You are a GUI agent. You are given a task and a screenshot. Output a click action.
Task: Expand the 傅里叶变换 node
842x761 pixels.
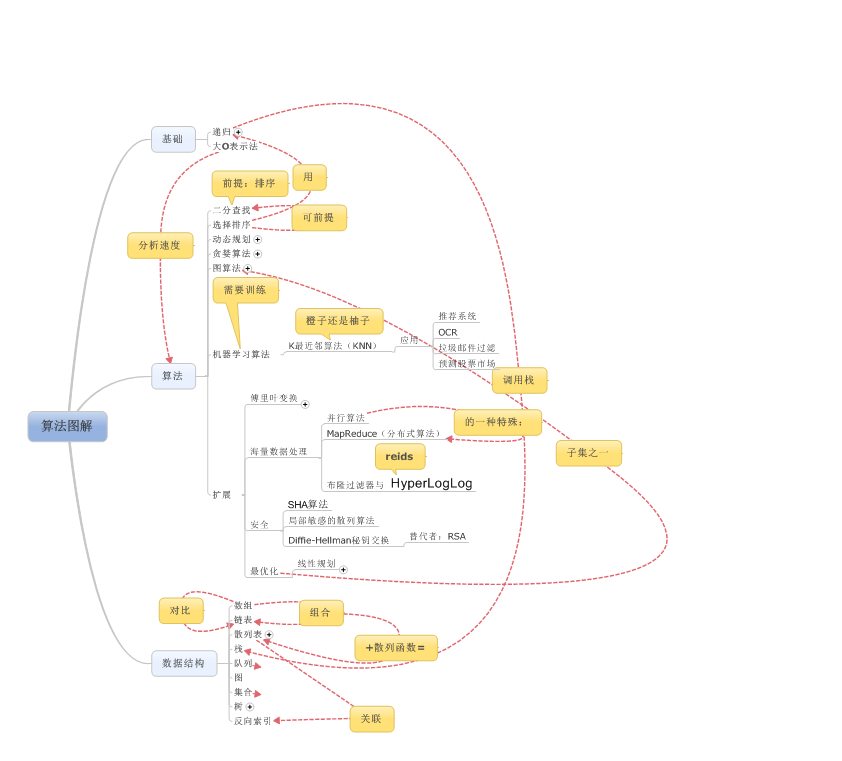point(305,404)
